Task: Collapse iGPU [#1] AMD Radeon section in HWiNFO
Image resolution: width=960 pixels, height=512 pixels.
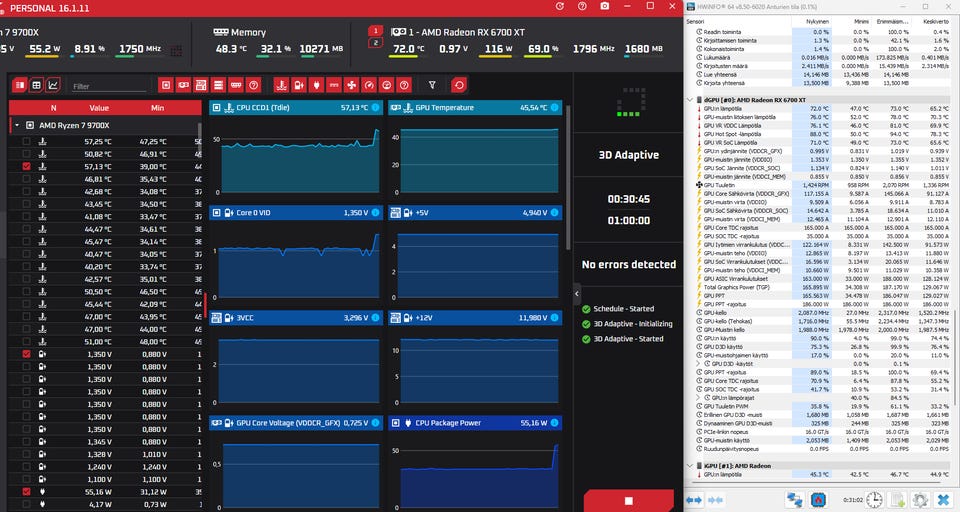Action: (x=690, y=465)
